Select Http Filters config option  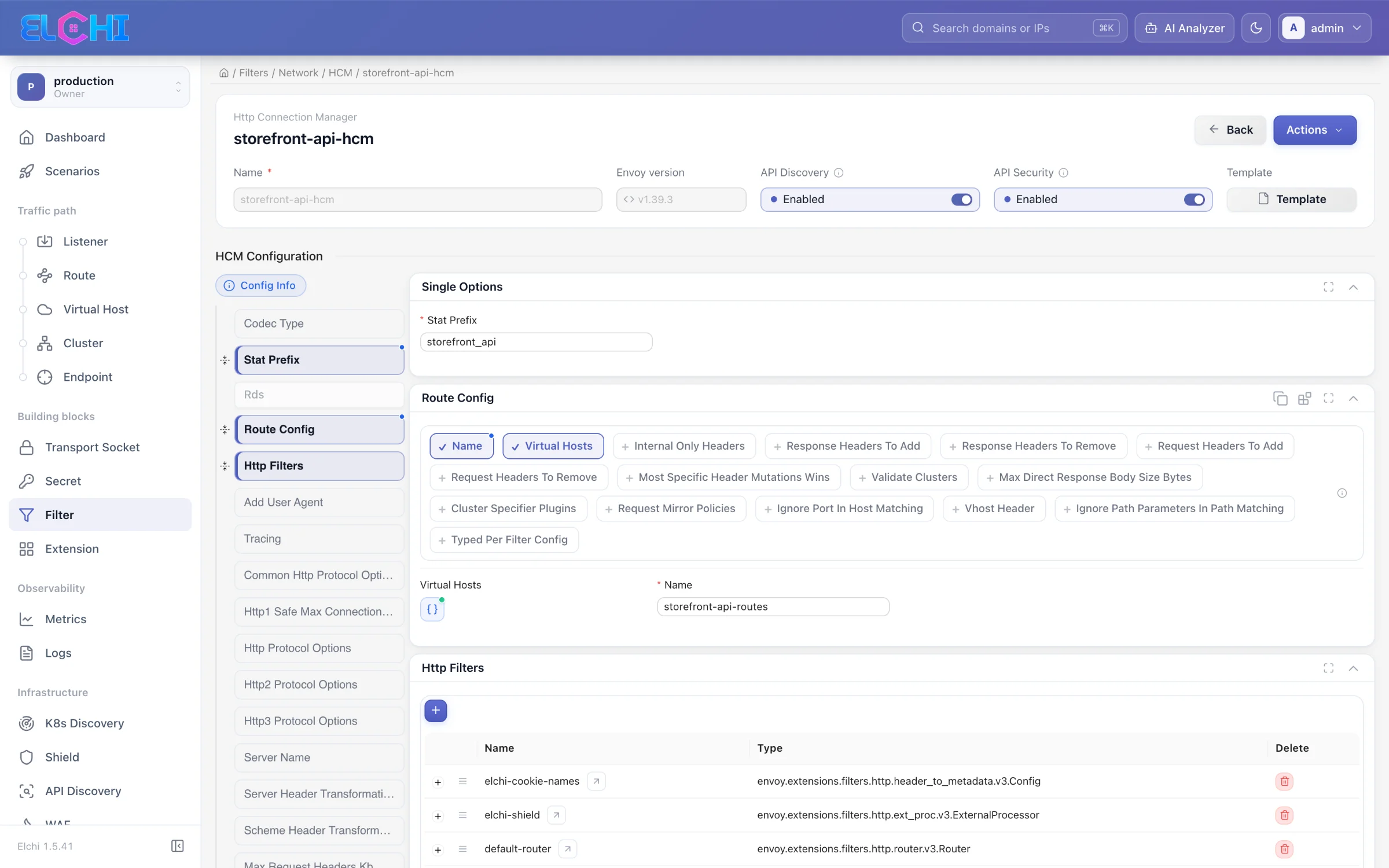[319, 466]
